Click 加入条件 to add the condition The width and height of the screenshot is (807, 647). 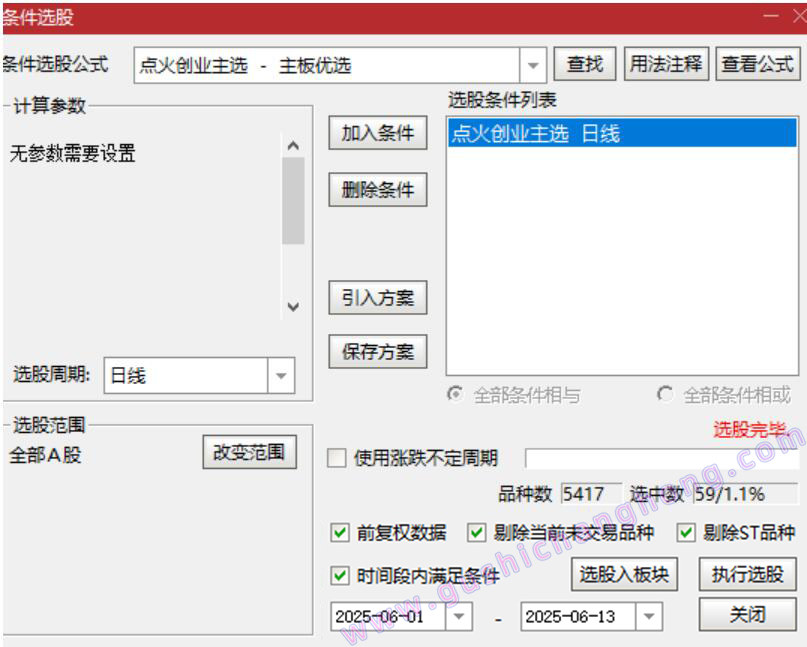pos(378,133)
